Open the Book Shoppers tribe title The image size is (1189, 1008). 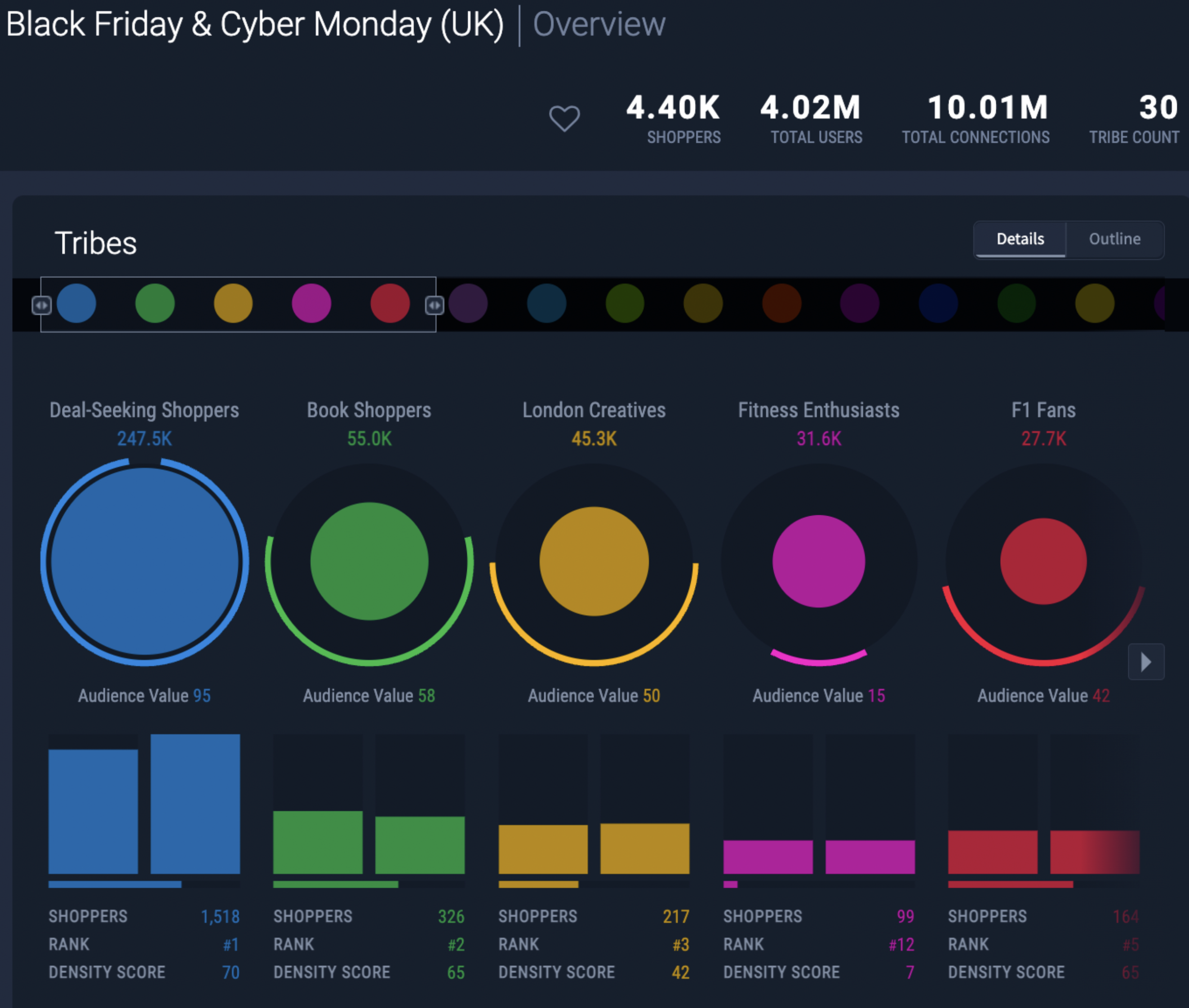369,410
